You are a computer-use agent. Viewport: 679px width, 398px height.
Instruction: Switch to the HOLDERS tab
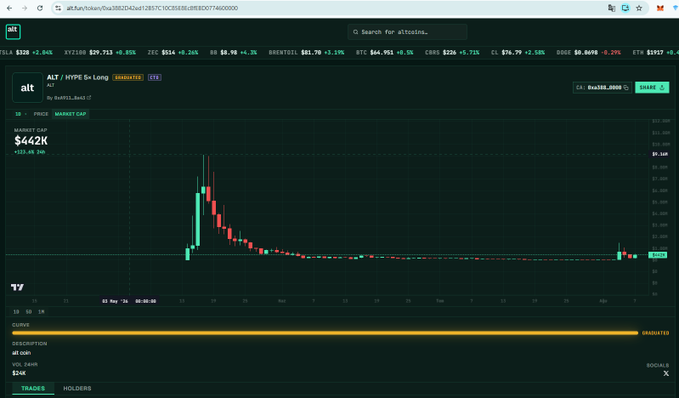77,388
